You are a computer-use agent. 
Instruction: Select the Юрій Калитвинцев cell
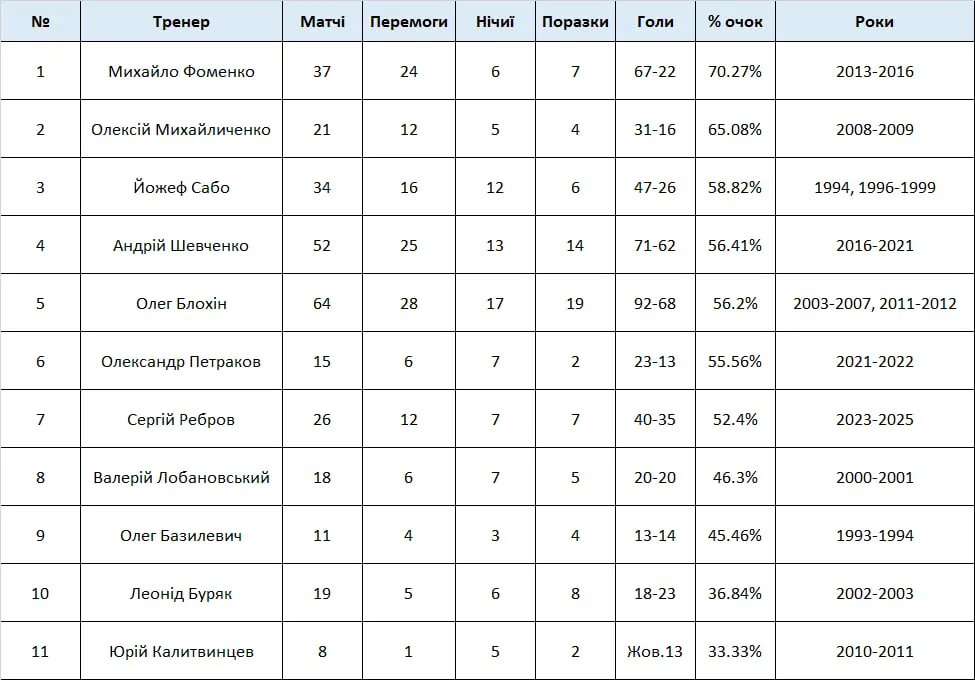(x=181, y=651)
